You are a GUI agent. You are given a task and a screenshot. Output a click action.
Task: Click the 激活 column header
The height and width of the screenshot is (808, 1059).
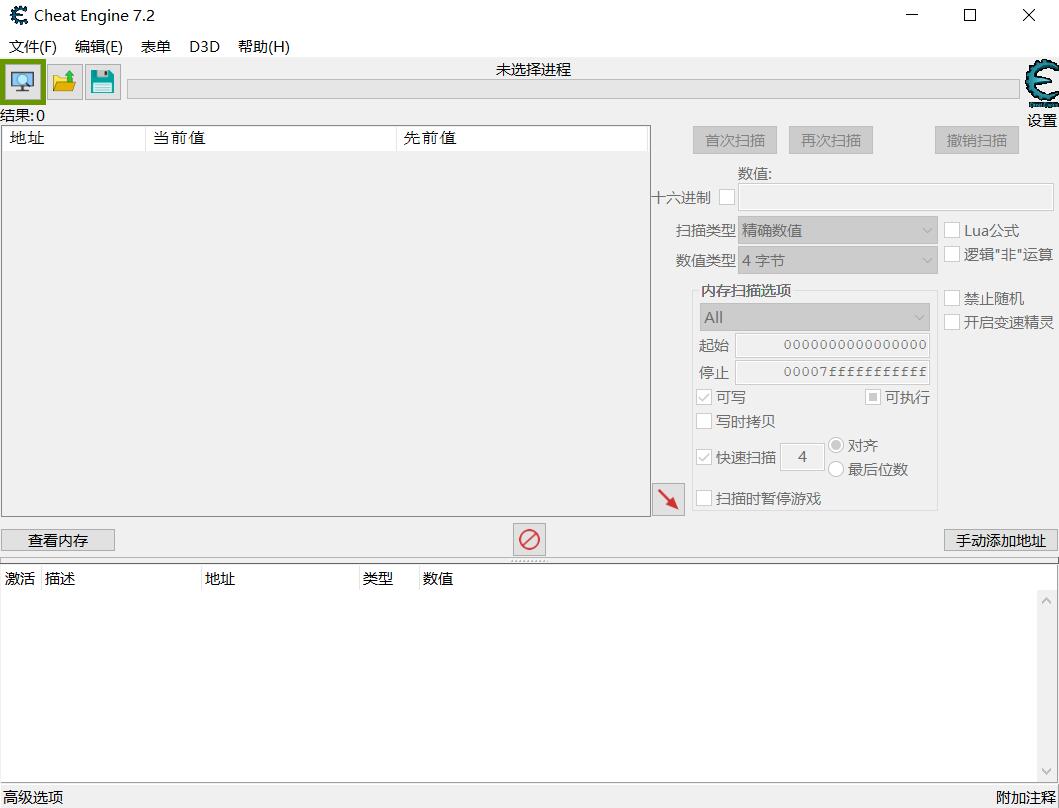(x=20, y=578)
